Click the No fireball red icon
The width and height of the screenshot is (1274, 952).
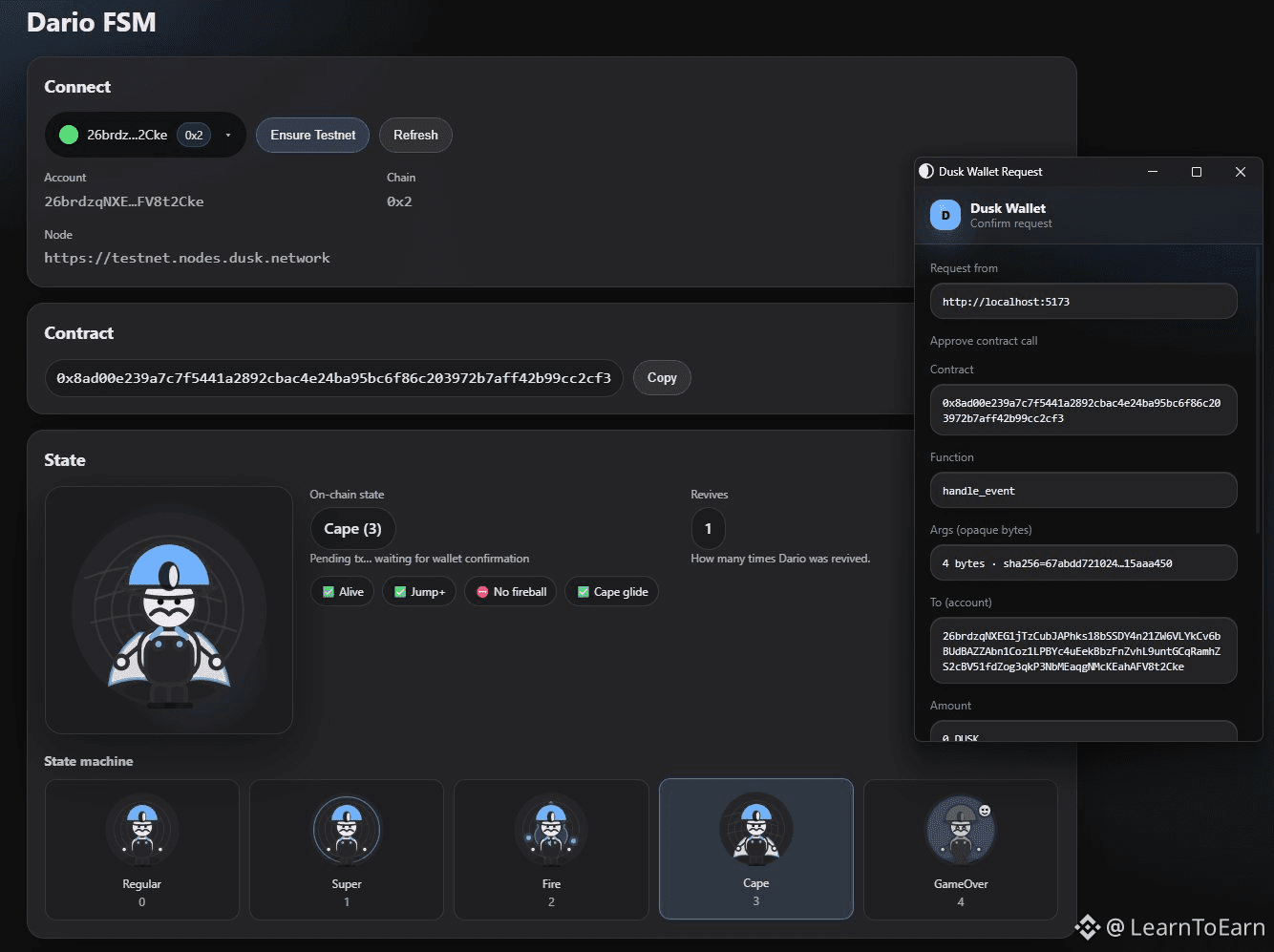coord(482,592)
